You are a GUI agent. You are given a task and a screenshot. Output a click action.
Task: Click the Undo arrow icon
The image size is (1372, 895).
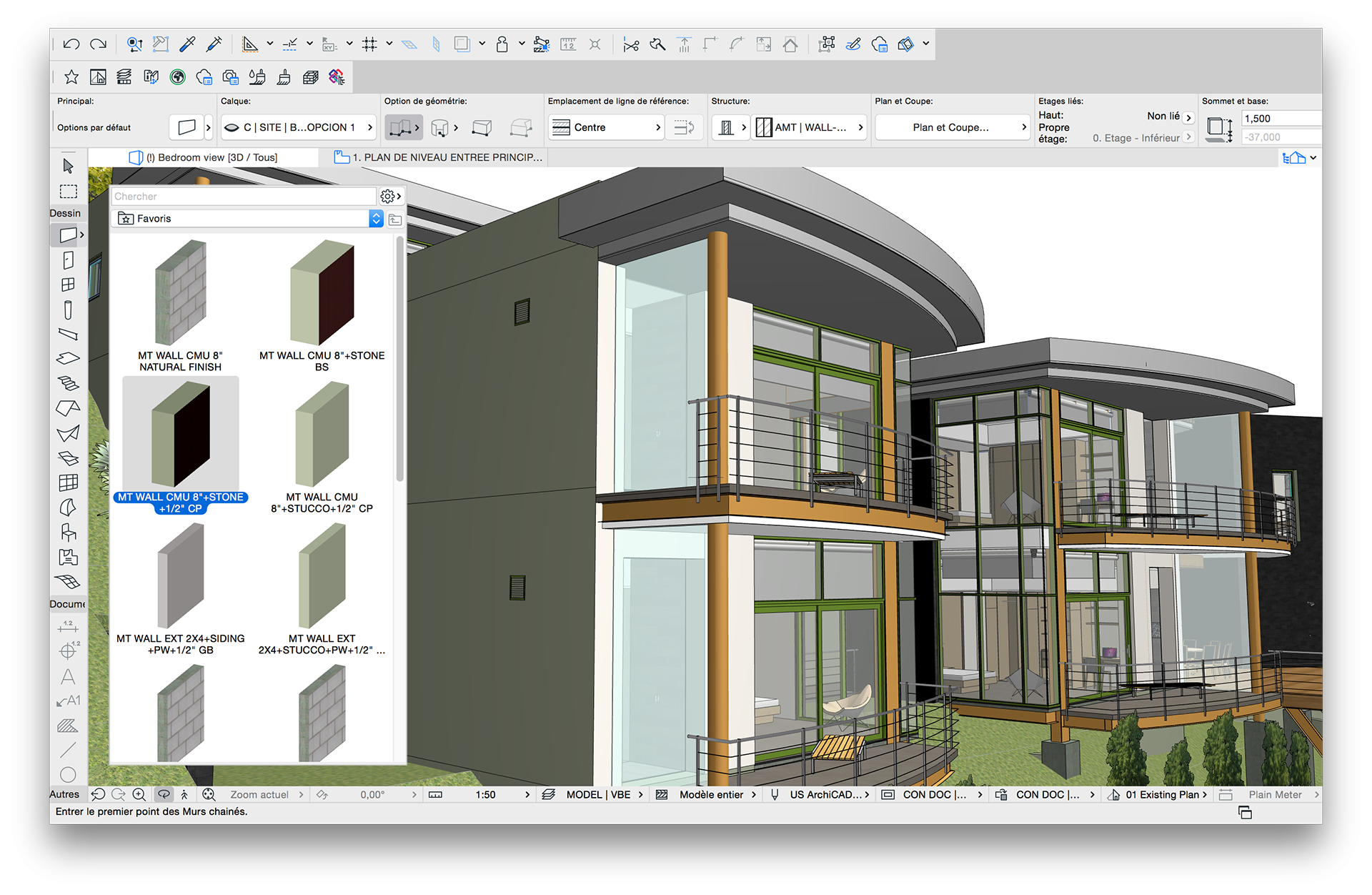(x=71, y=44)
